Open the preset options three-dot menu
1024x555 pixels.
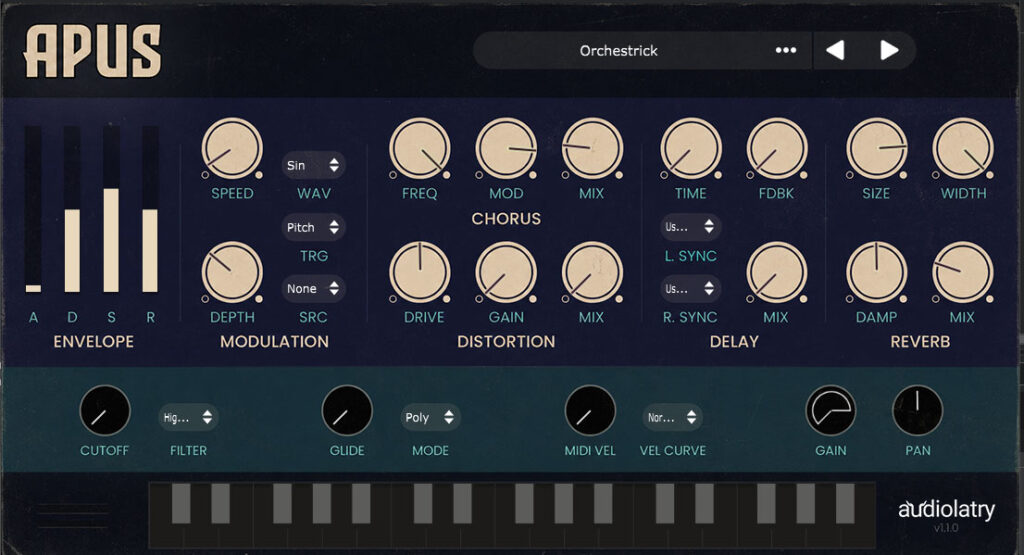(x=786, y=50)
